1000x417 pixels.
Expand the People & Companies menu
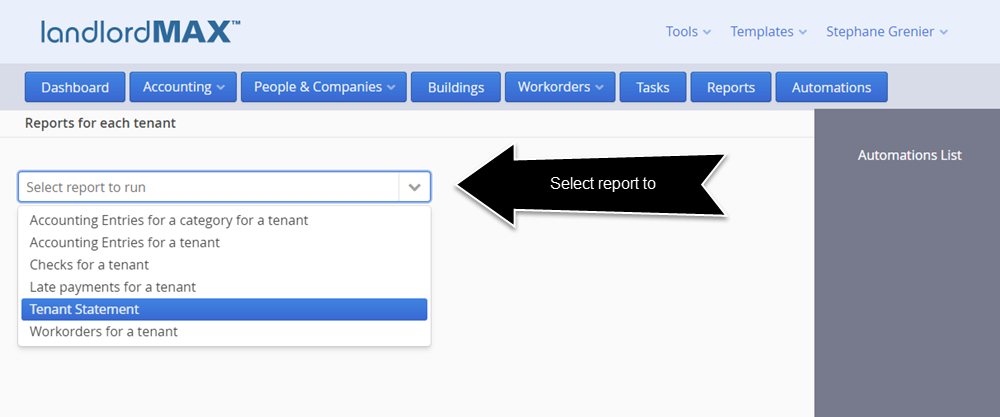tap(323, 87)
